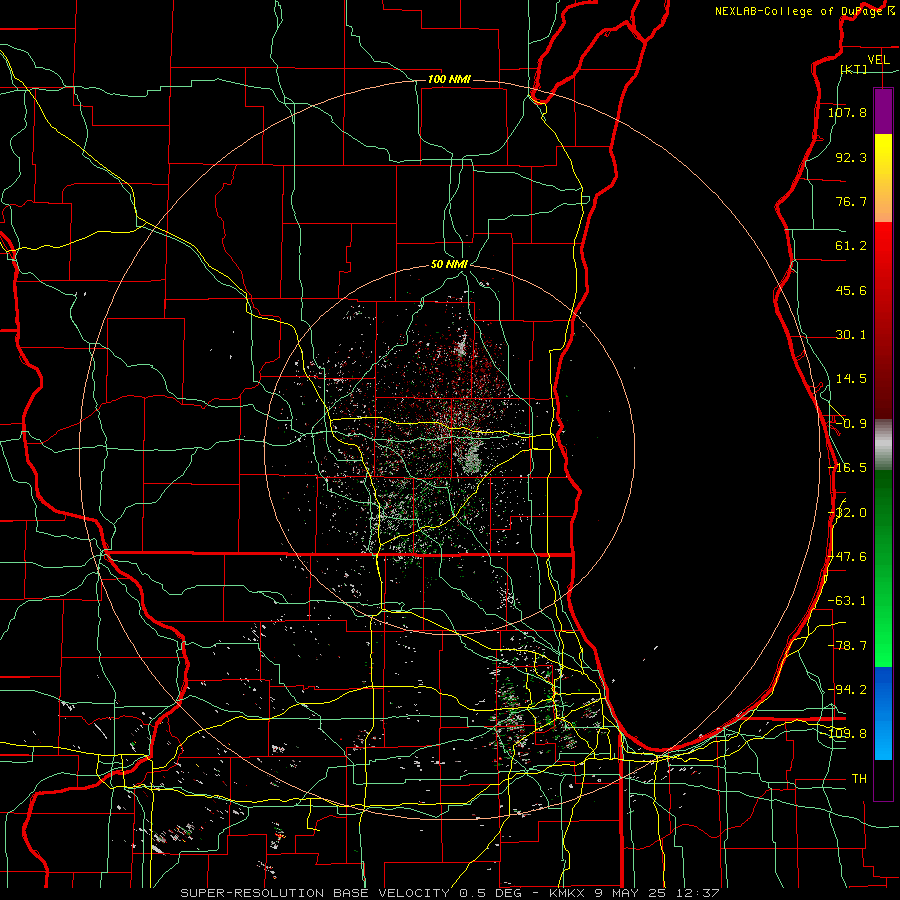The image size is (900, 900).
Task: Click the 92.3 velocity scale value
Action: [x=851, y=157]
